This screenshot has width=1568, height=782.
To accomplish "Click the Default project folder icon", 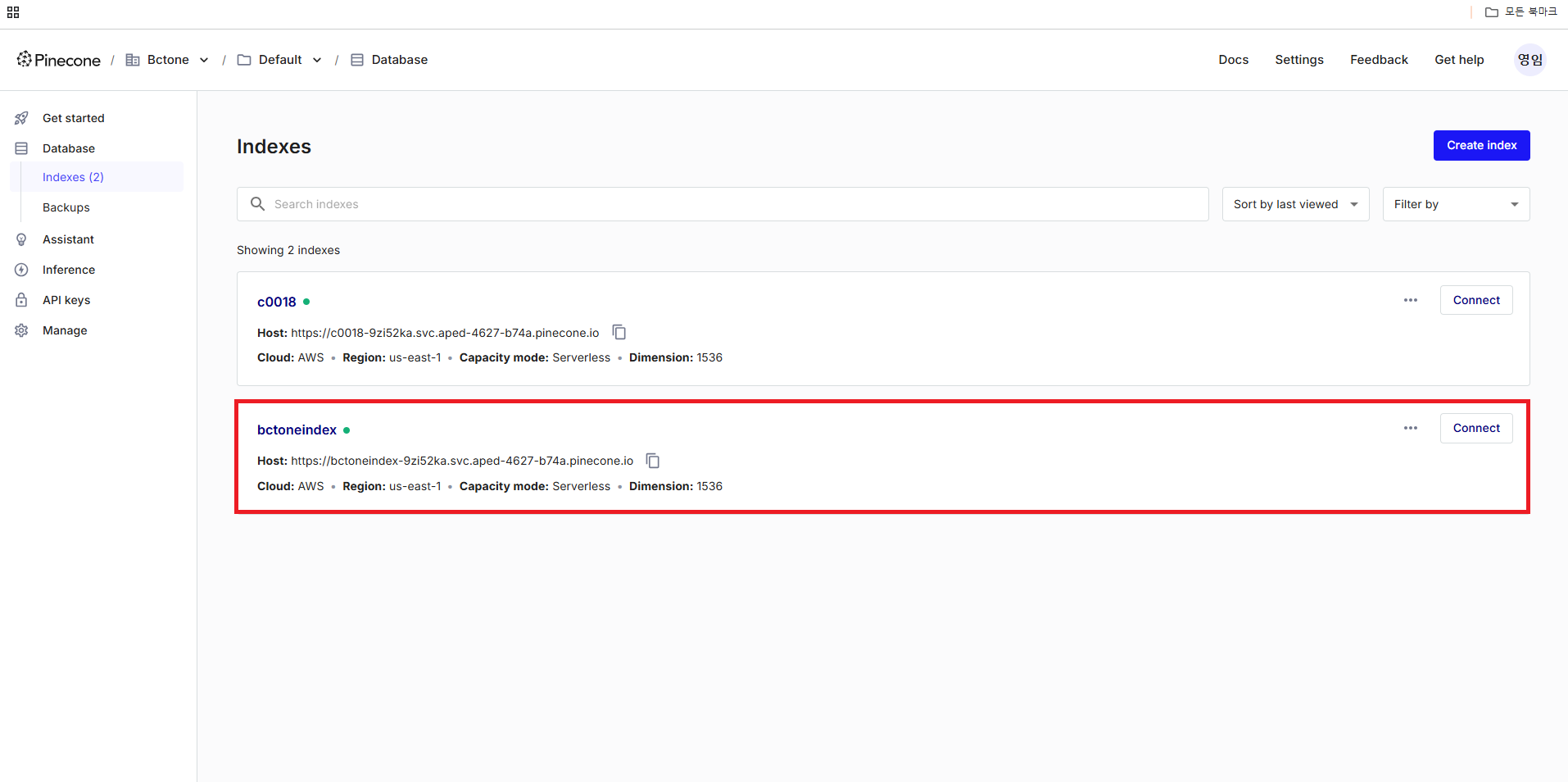I will 244,60.
